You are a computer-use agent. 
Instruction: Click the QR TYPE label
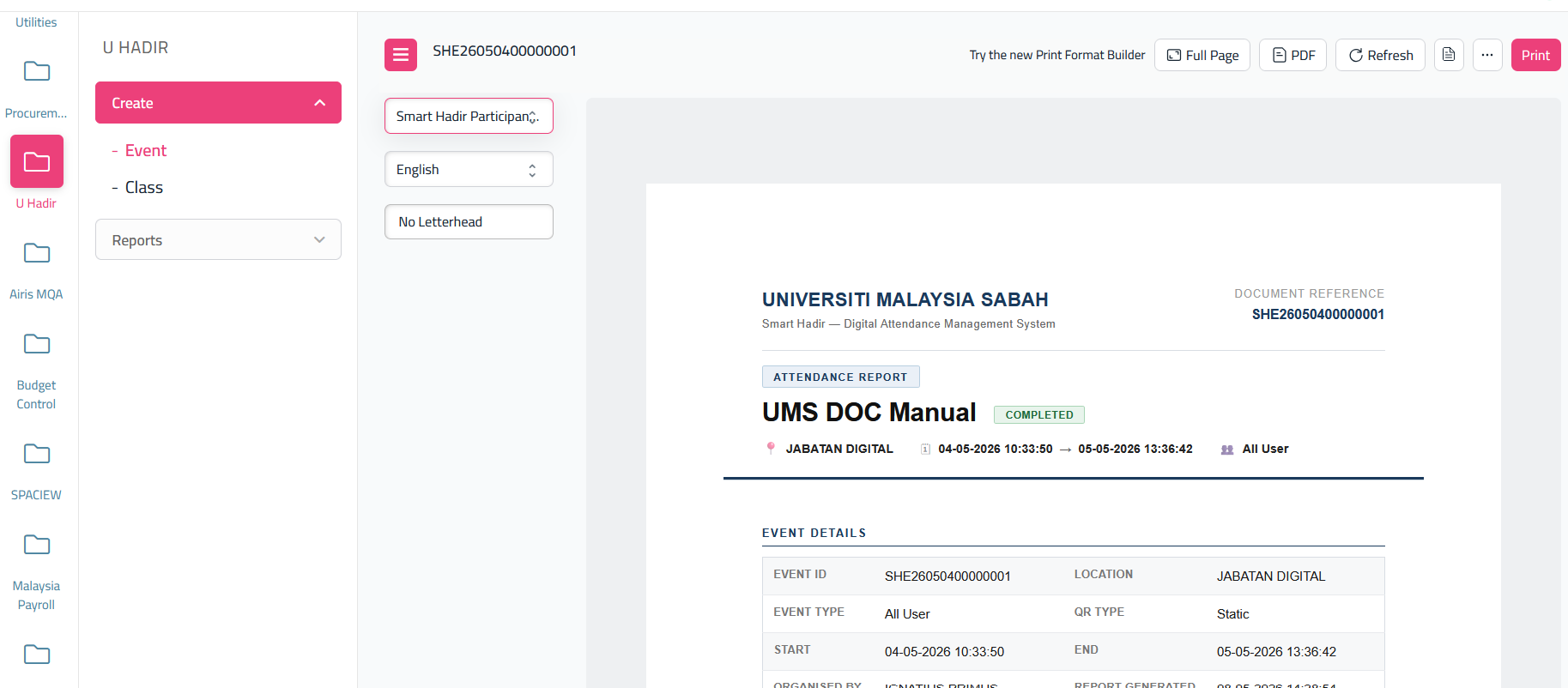pos(1099,613)
